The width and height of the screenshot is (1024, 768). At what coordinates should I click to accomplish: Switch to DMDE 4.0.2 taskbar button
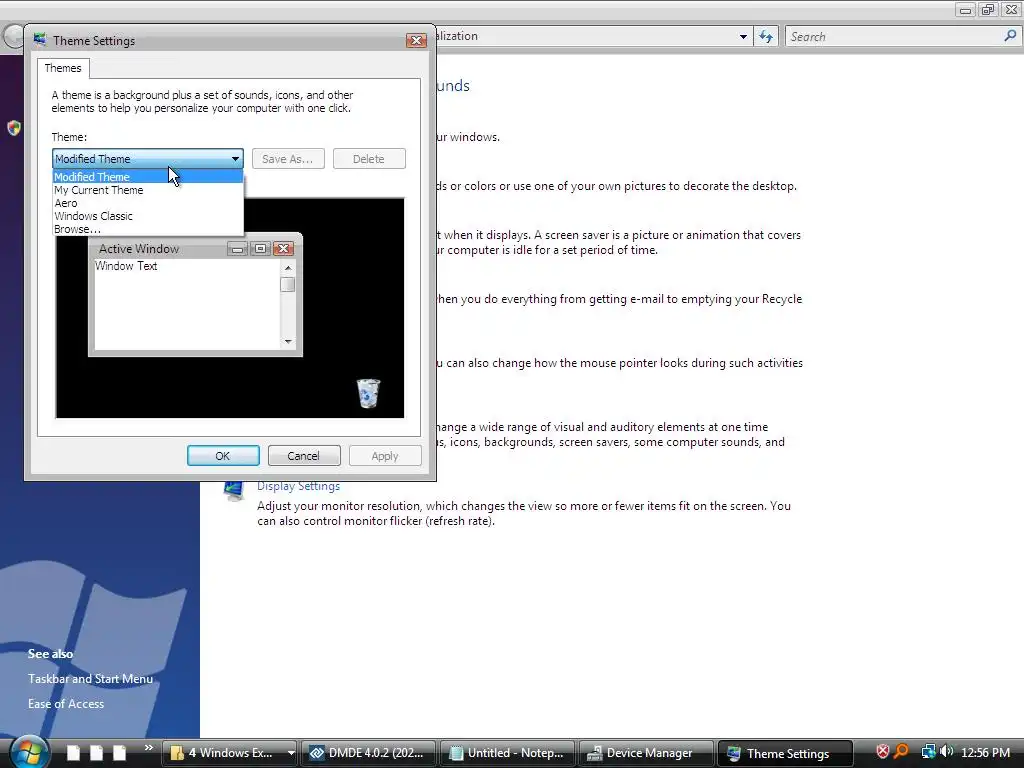[x=369, y=753]
